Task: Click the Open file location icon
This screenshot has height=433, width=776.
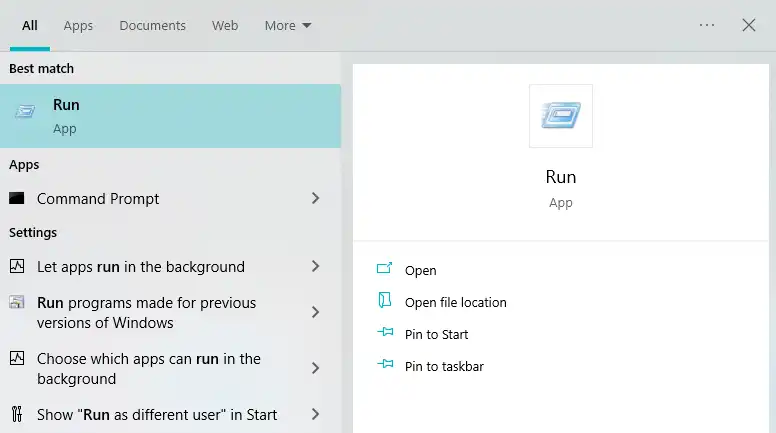Action: 385,302
